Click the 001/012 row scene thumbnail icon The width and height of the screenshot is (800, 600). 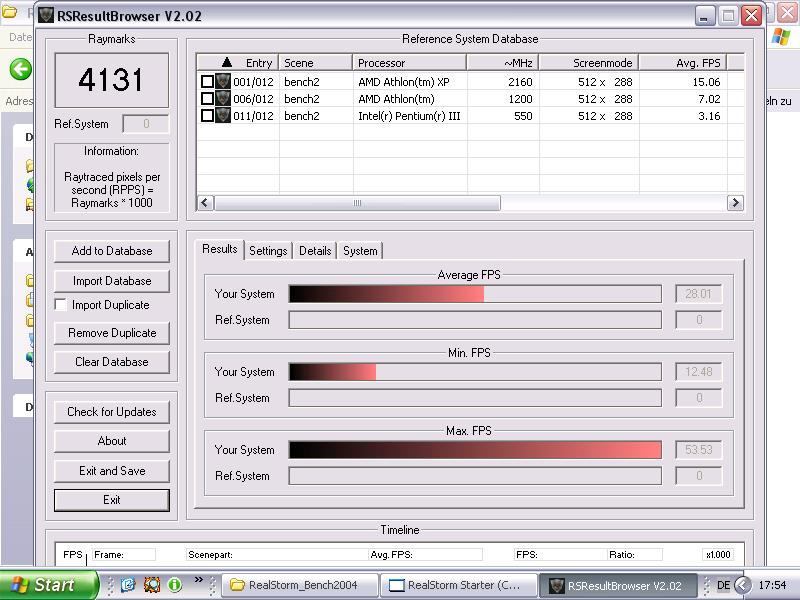(x=223, y=82)
